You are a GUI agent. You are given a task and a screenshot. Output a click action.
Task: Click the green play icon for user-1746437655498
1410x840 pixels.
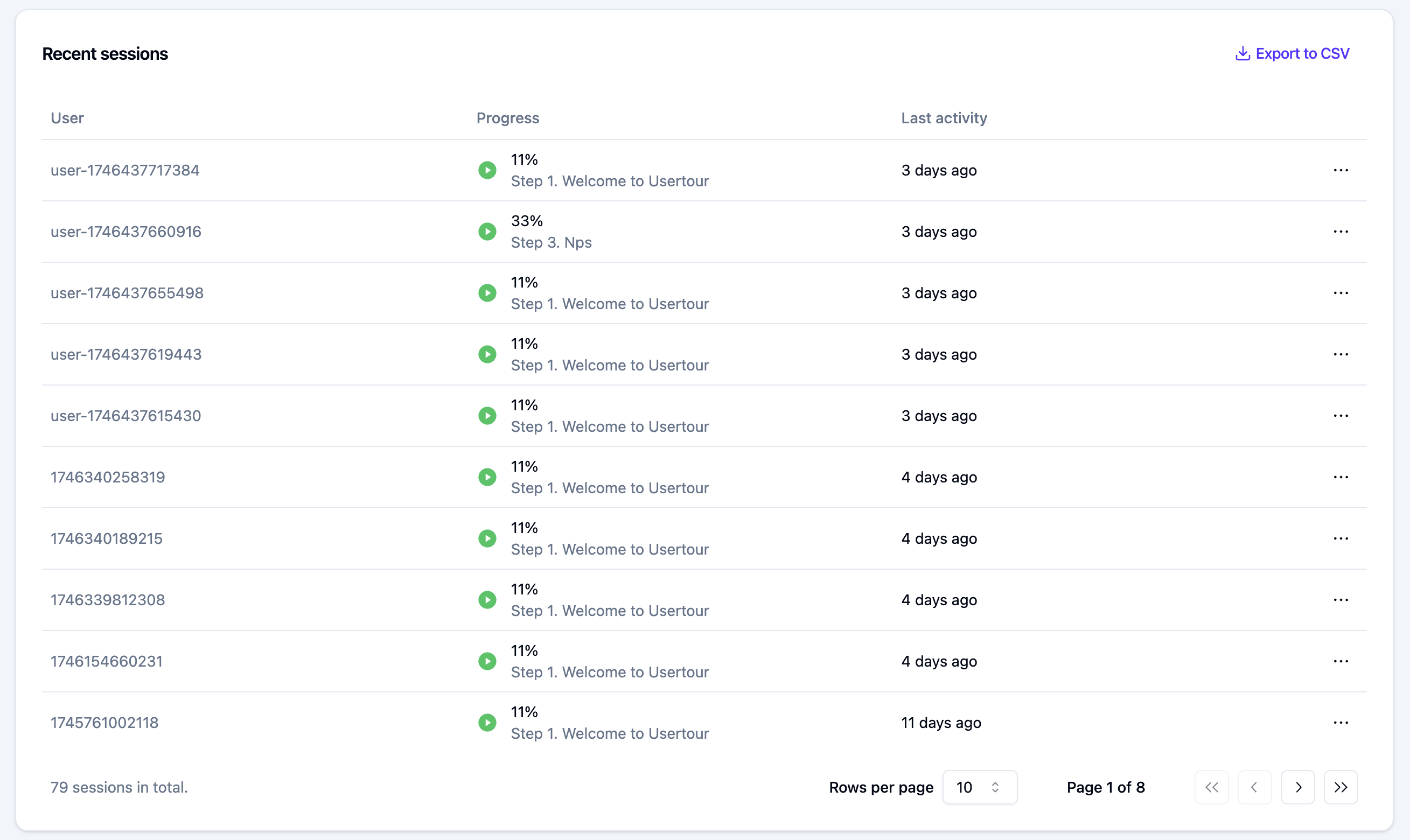tap(487, 293)
